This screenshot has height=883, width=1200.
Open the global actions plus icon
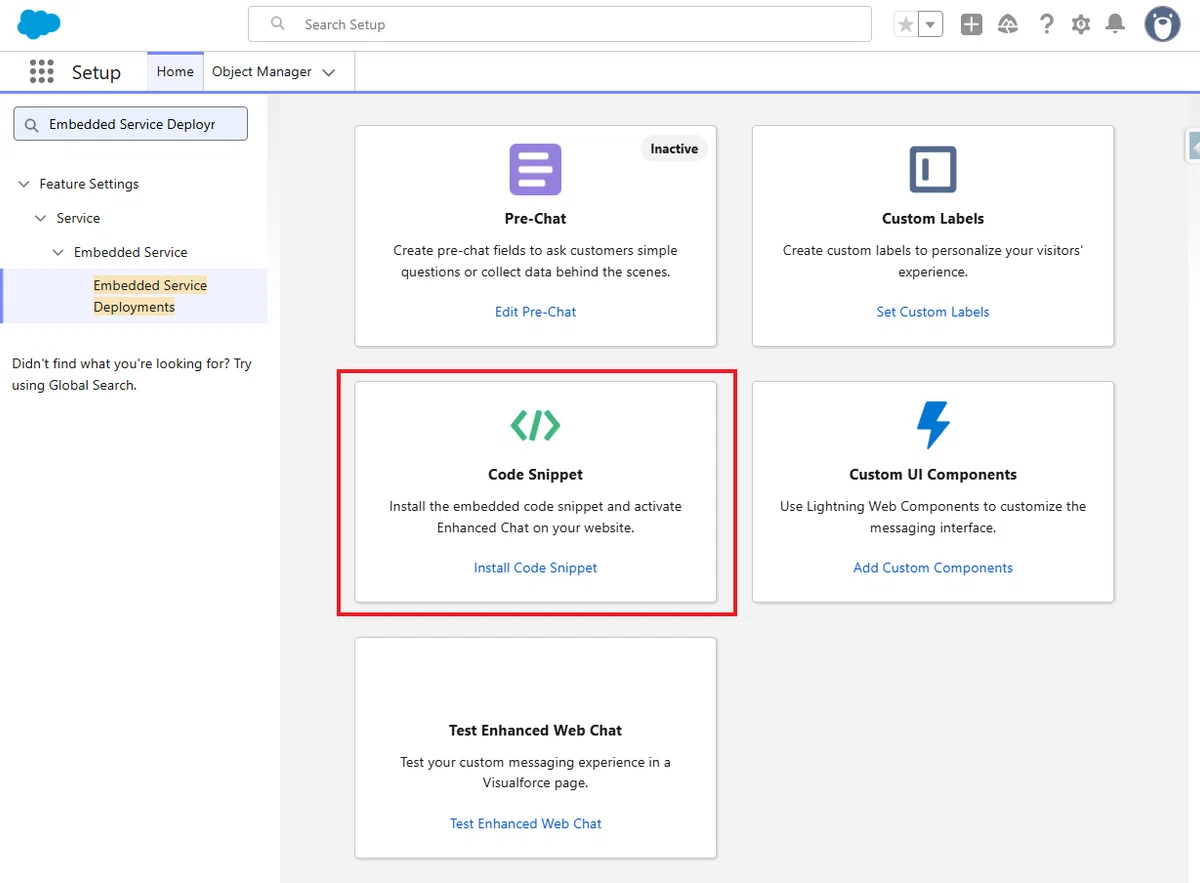click(971, 25)
